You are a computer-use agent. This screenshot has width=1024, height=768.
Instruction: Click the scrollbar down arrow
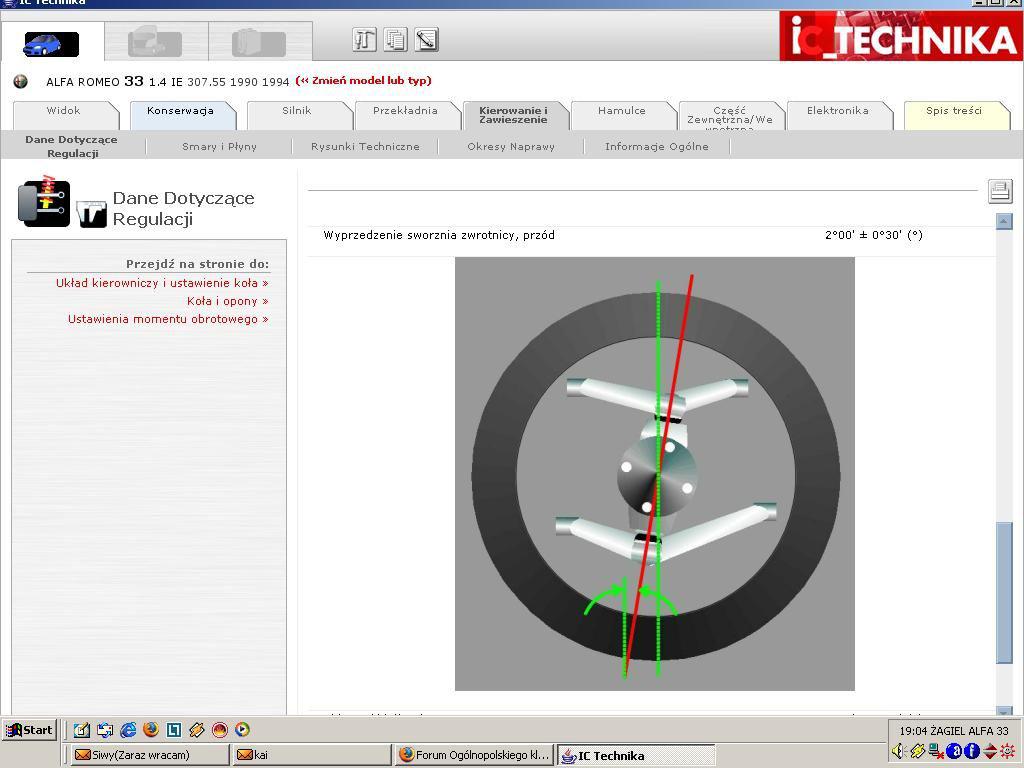1004,711
